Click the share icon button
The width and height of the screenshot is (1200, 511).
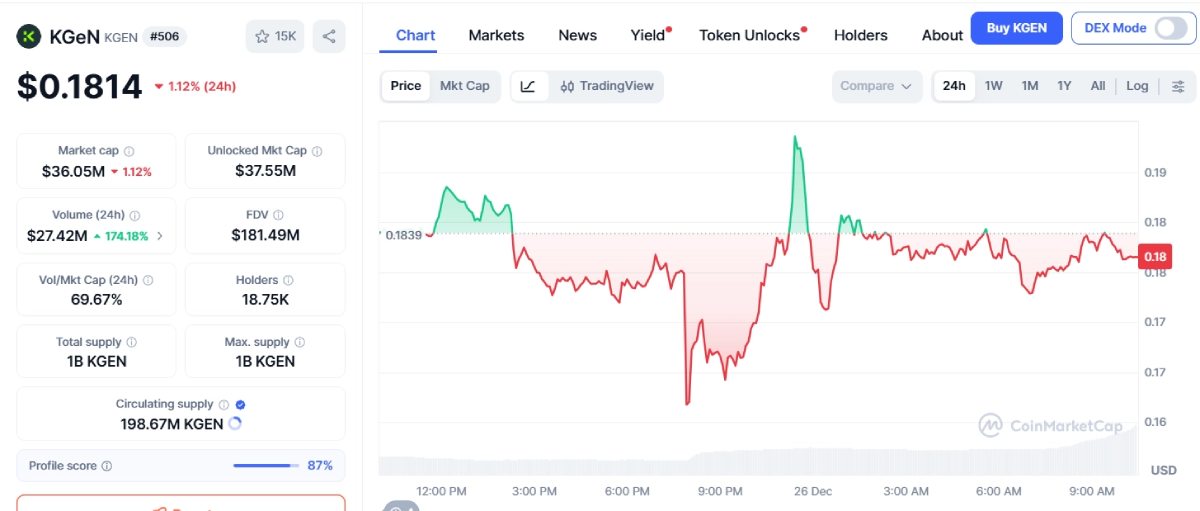point(329,37)
